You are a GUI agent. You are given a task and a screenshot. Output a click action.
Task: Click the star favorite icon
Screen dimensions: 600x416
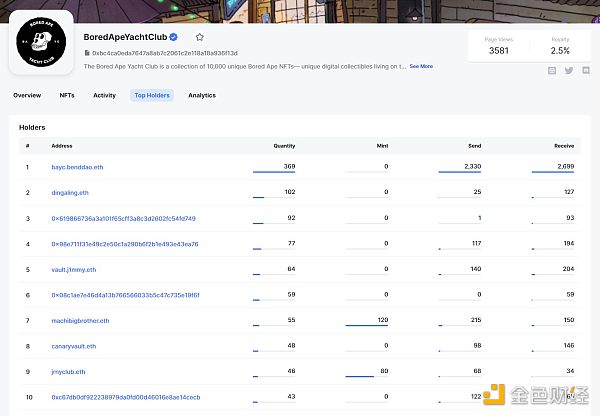[x=200, y=37]
